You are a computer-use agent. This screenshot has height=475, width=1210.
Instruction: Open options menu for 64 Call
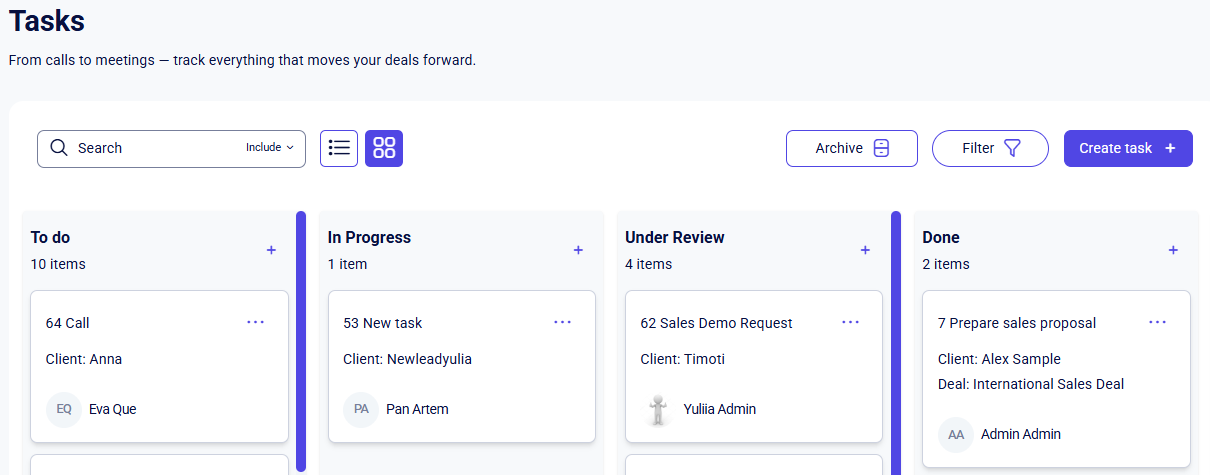coord(256,322)
